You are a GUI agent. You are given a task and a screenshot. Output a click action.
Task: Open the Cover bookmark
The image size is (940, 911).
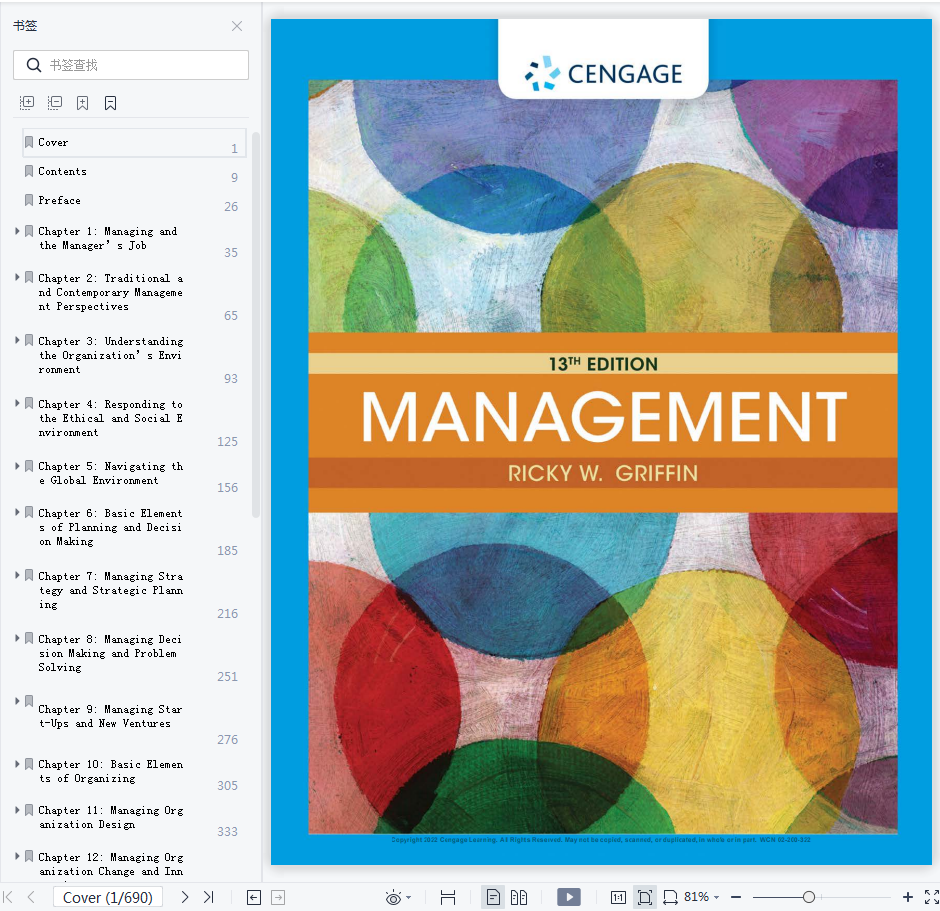[134, 143]
